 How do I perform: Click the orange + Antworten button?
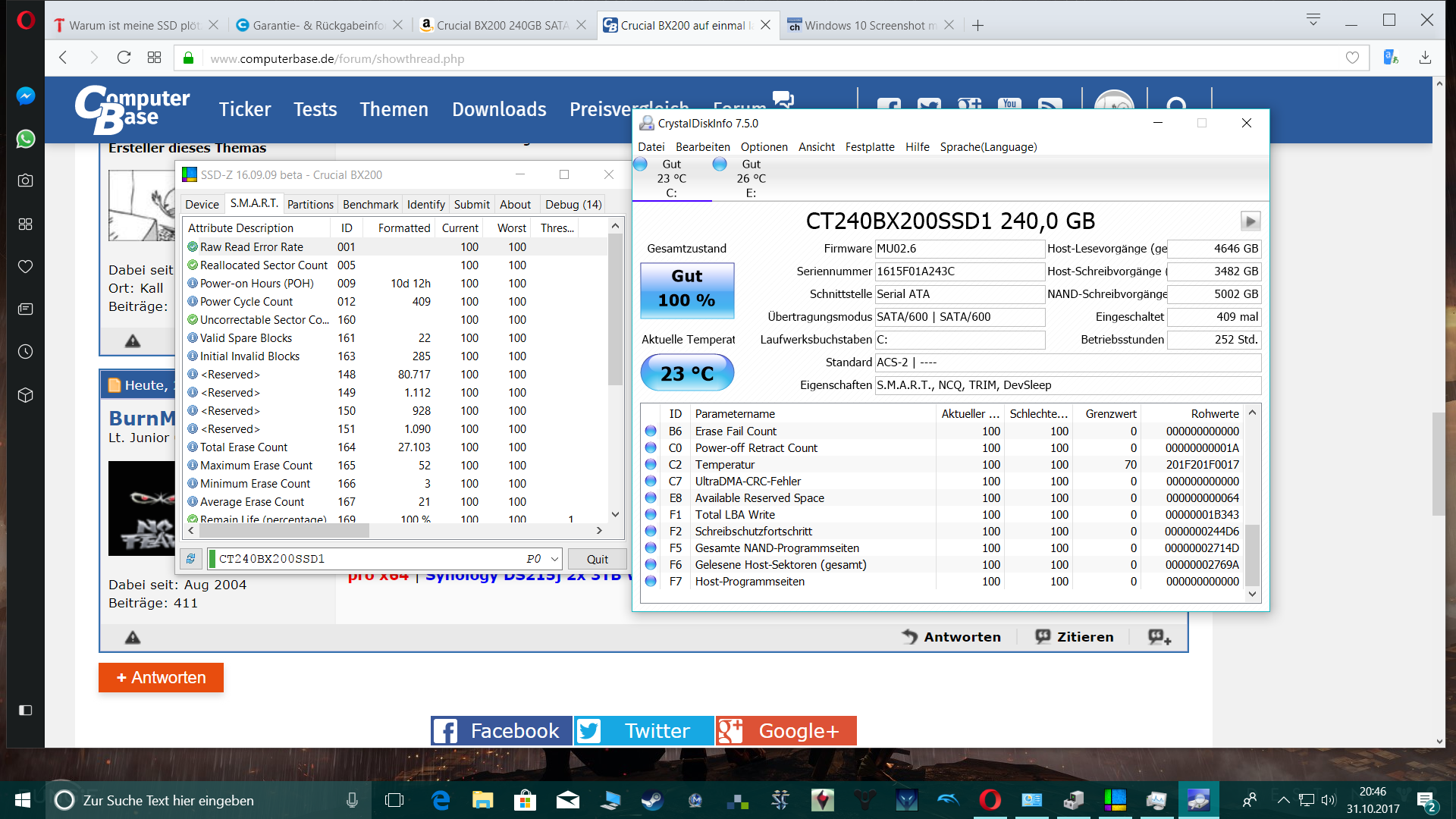(161, 677)
